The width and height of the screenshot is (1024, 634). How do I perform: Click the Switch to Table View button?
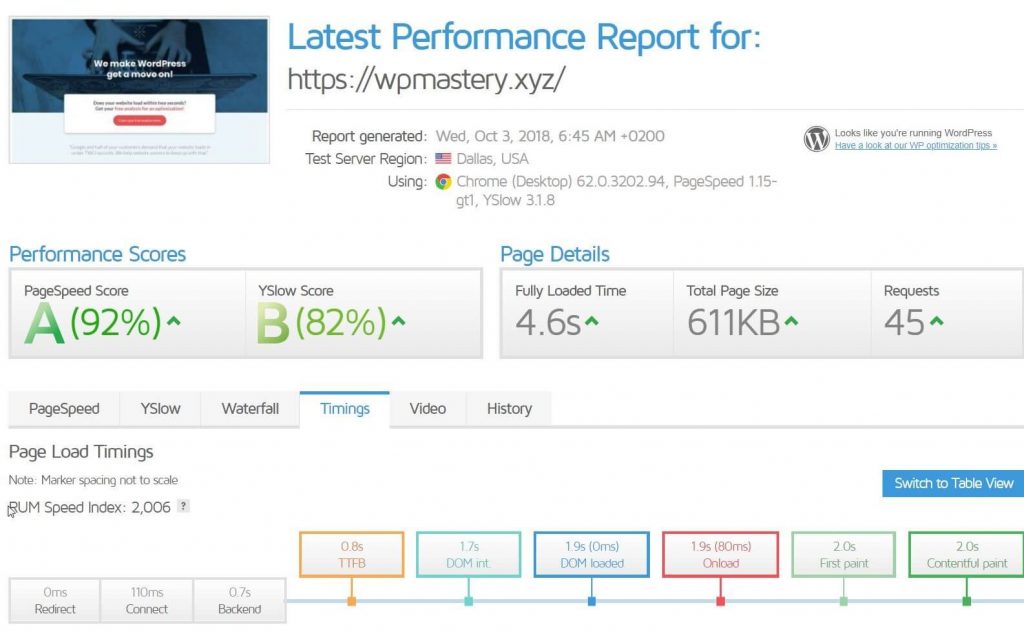click(951, 483)
